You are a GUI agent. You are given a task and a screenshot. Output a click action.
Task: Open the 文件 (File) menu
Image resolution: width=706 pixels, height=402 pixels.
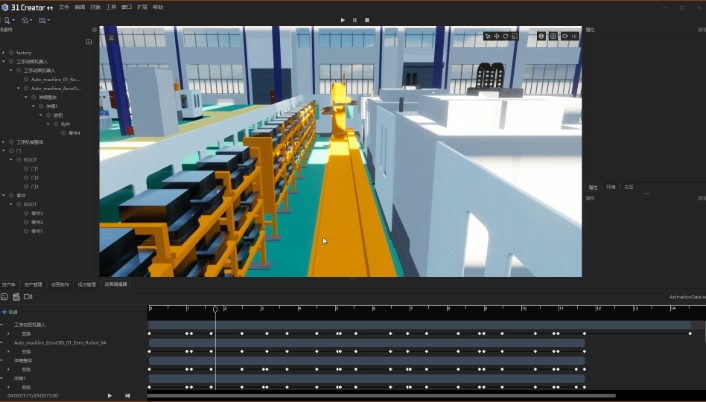tap(65, 6)
